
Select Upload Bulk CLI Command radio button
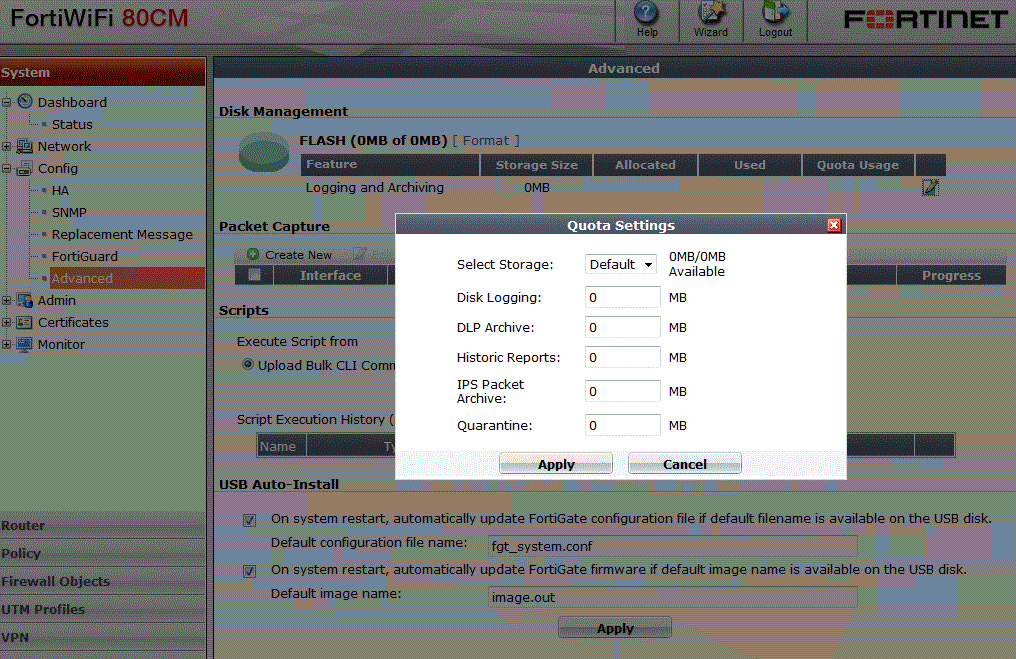(248, 364)
